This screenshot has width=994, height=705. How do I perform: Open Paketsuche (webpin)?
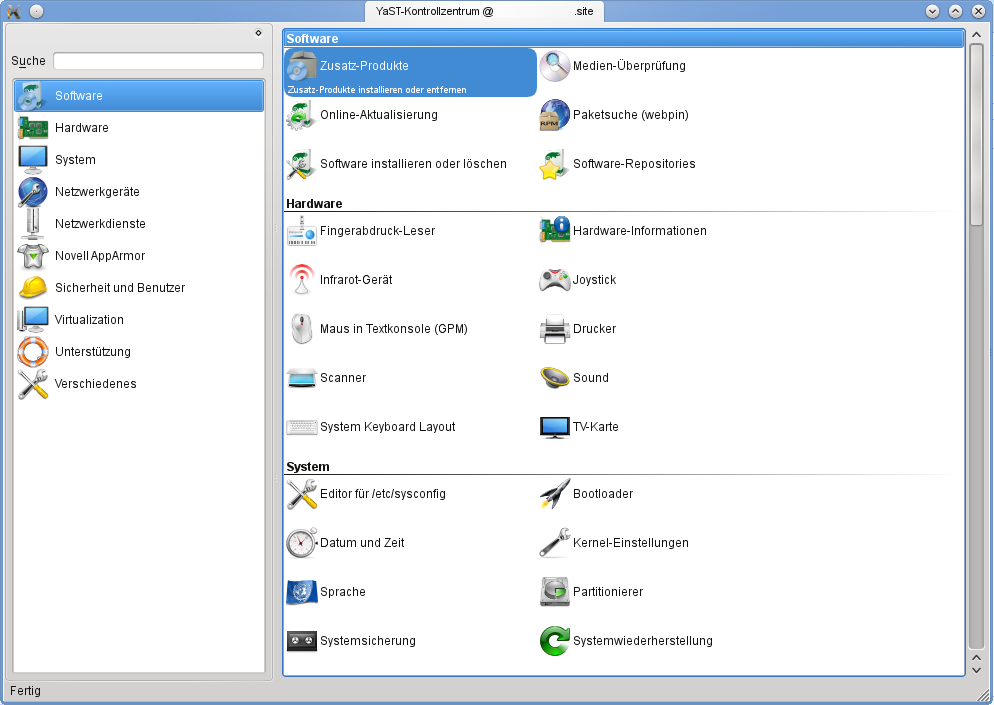tap(614, 115)
